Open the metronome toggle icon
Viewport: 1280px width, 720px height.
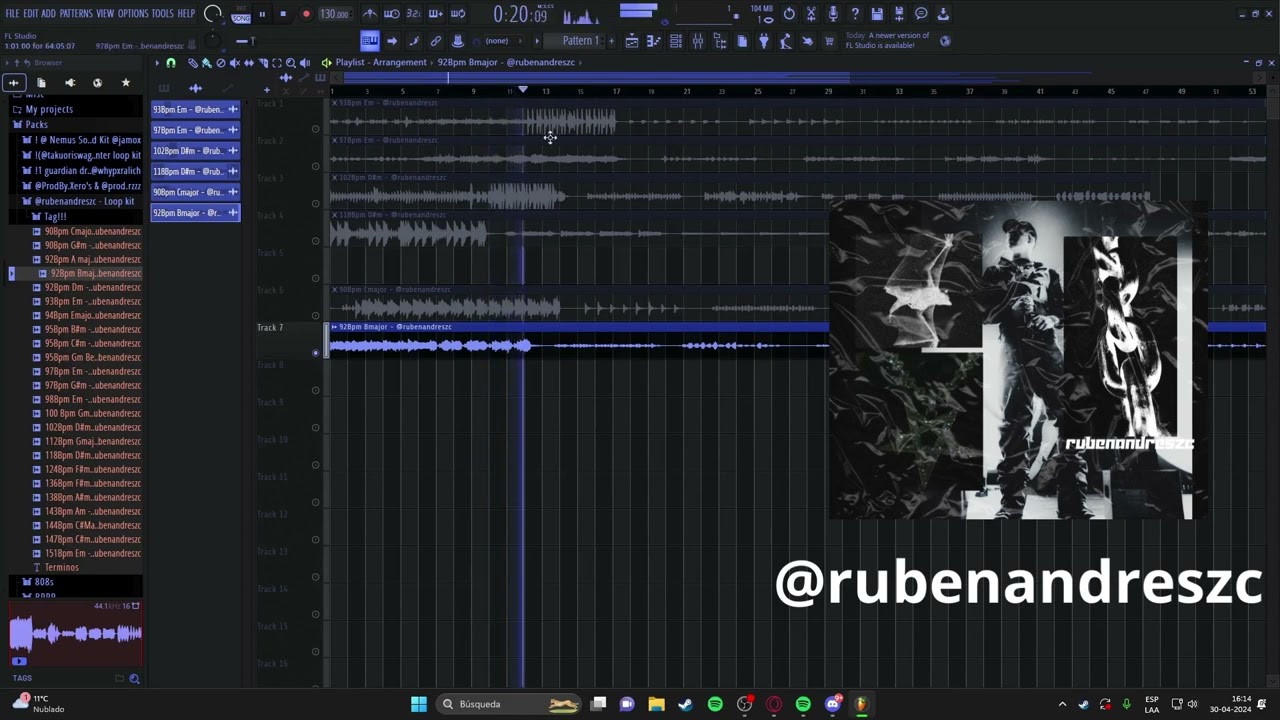[370, 14]
